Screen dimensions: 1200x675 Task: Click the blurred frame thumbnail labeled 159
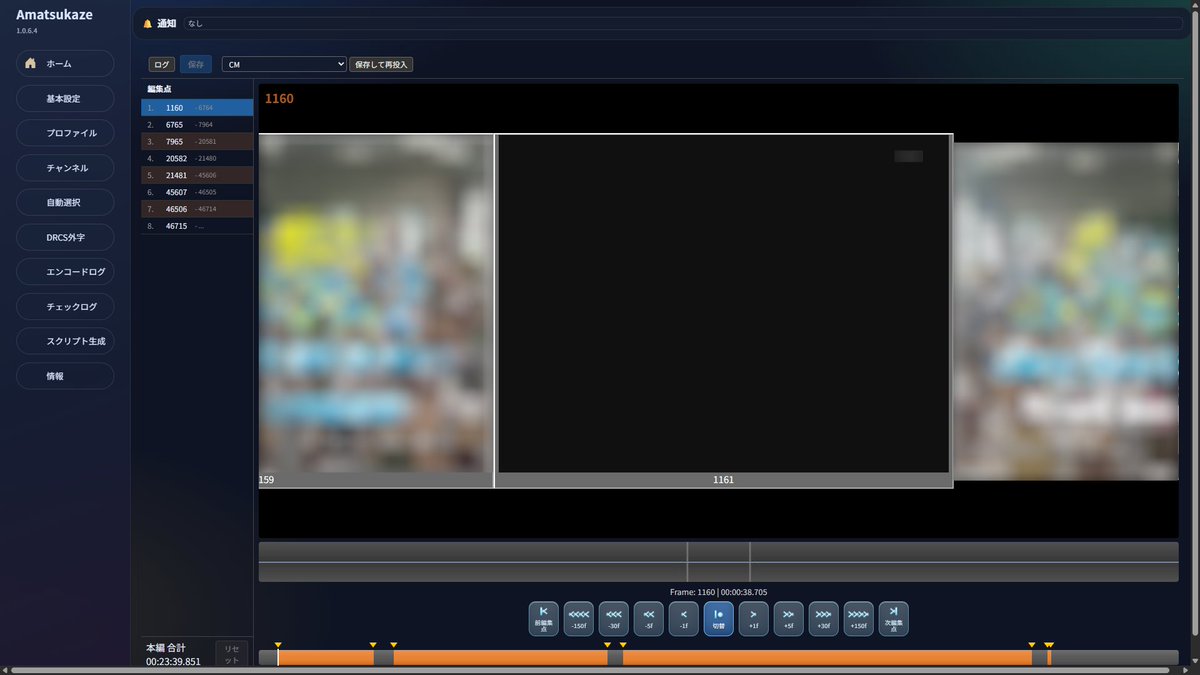(376, 311)
